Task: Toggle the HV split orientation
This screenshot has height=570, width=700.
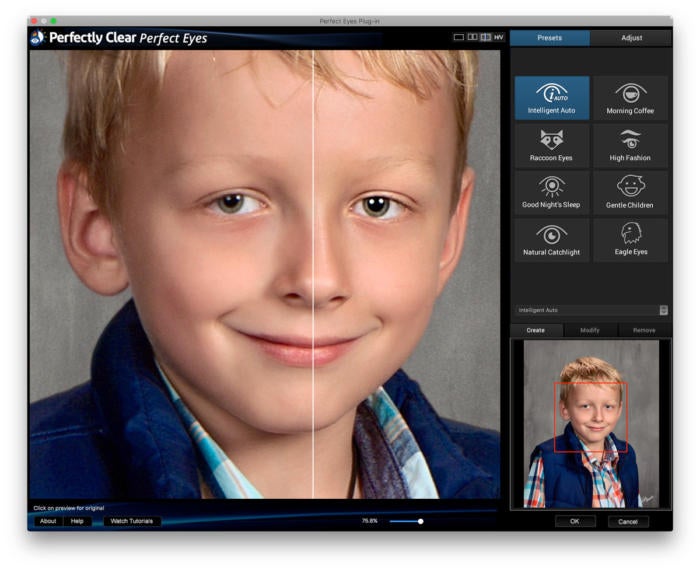Action: [499, 37]
